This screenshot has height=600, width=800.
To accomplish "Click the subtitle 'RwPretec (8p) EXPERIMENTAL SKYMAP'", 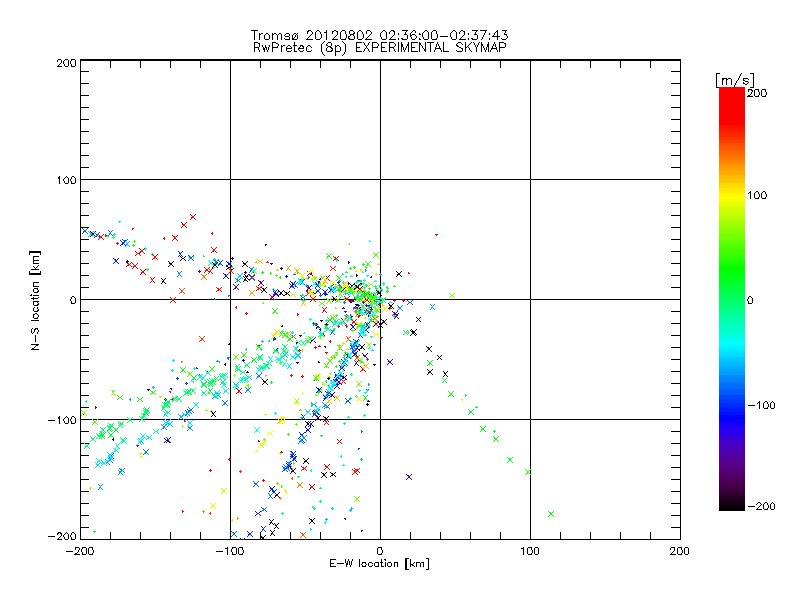I will [379, 48].
